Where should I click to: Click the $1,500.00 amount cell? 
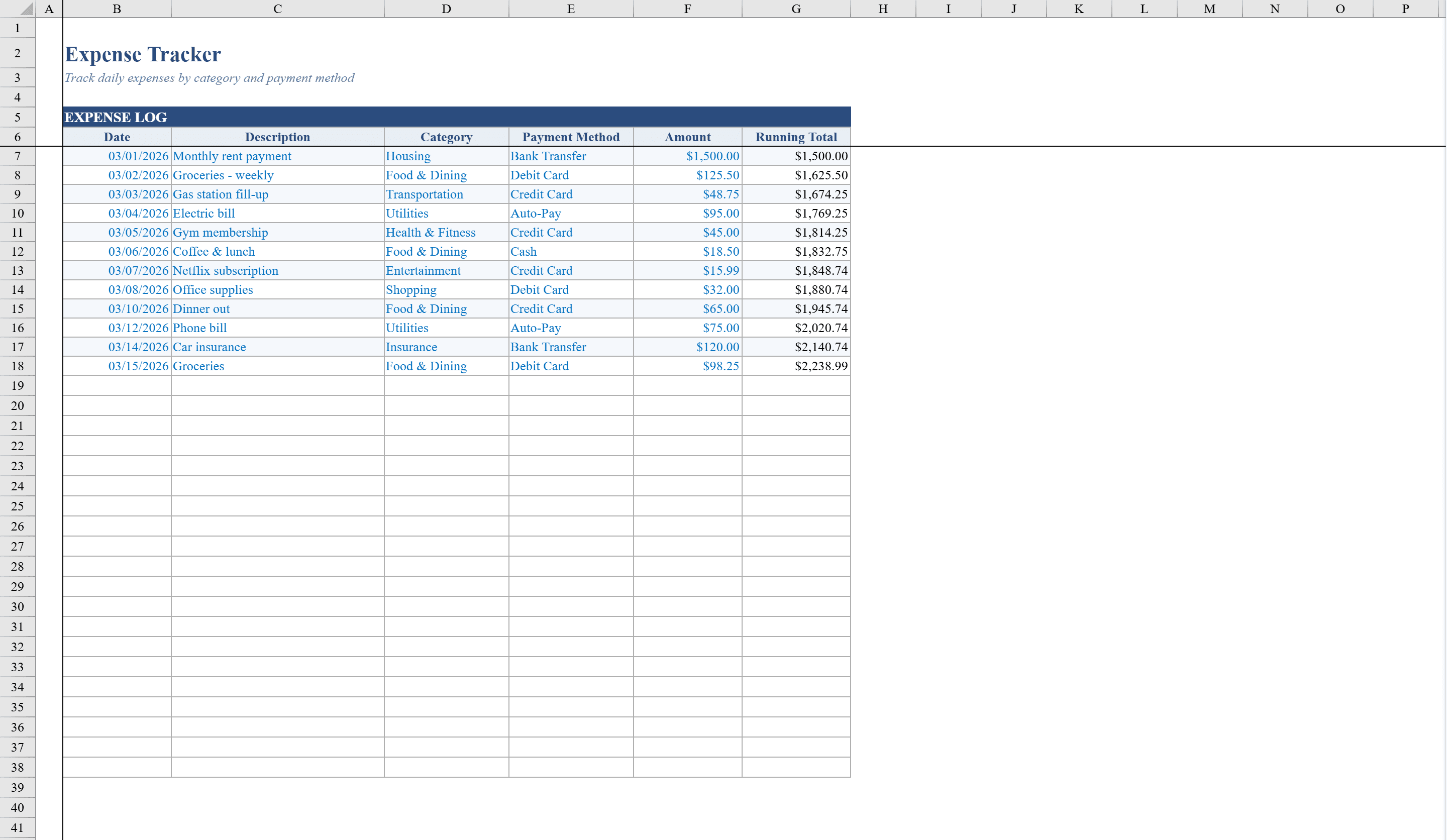687,156
